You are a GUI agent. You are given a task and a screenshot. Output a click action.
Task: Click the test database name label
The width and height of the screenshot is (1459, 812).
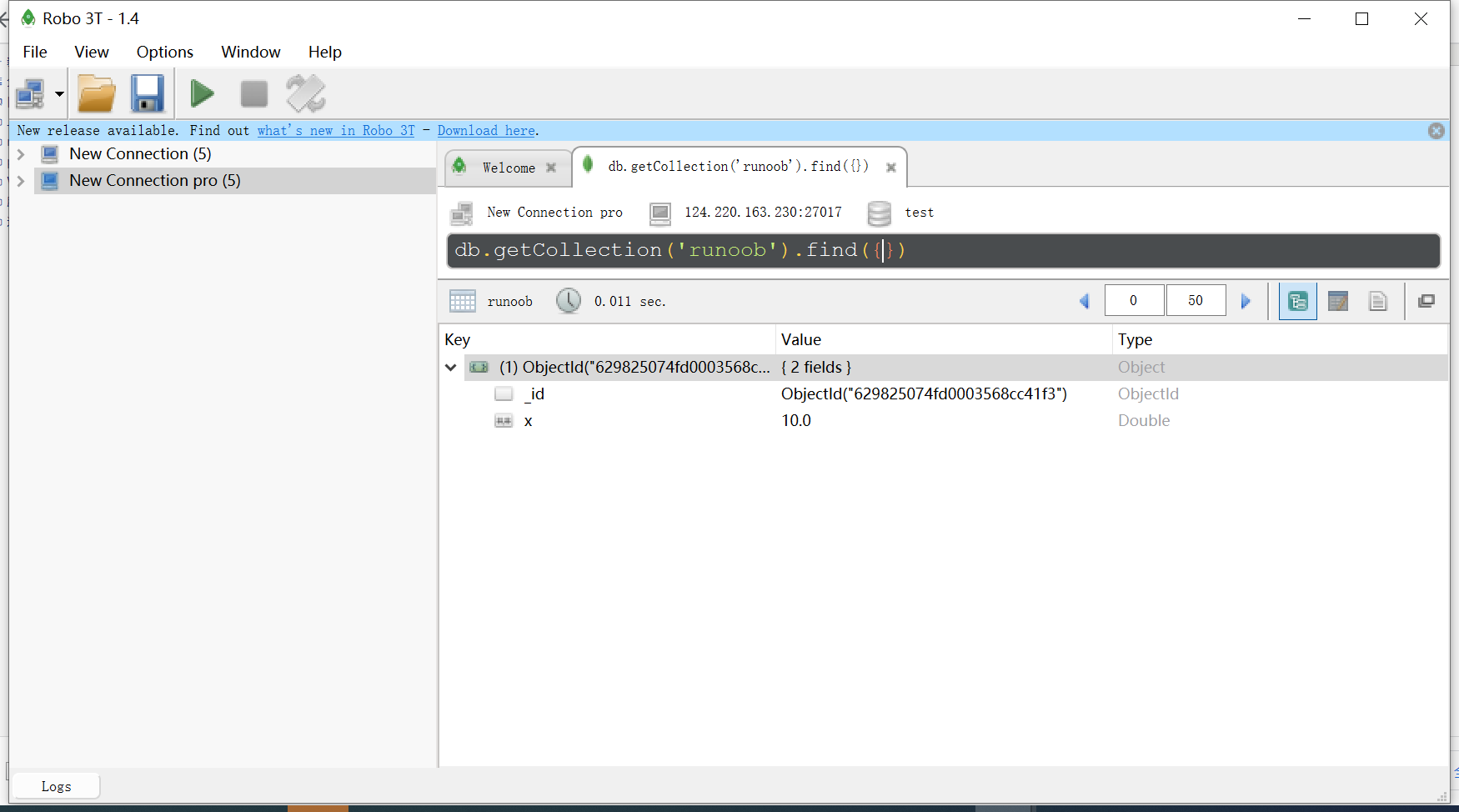click(x=920, y=213)
